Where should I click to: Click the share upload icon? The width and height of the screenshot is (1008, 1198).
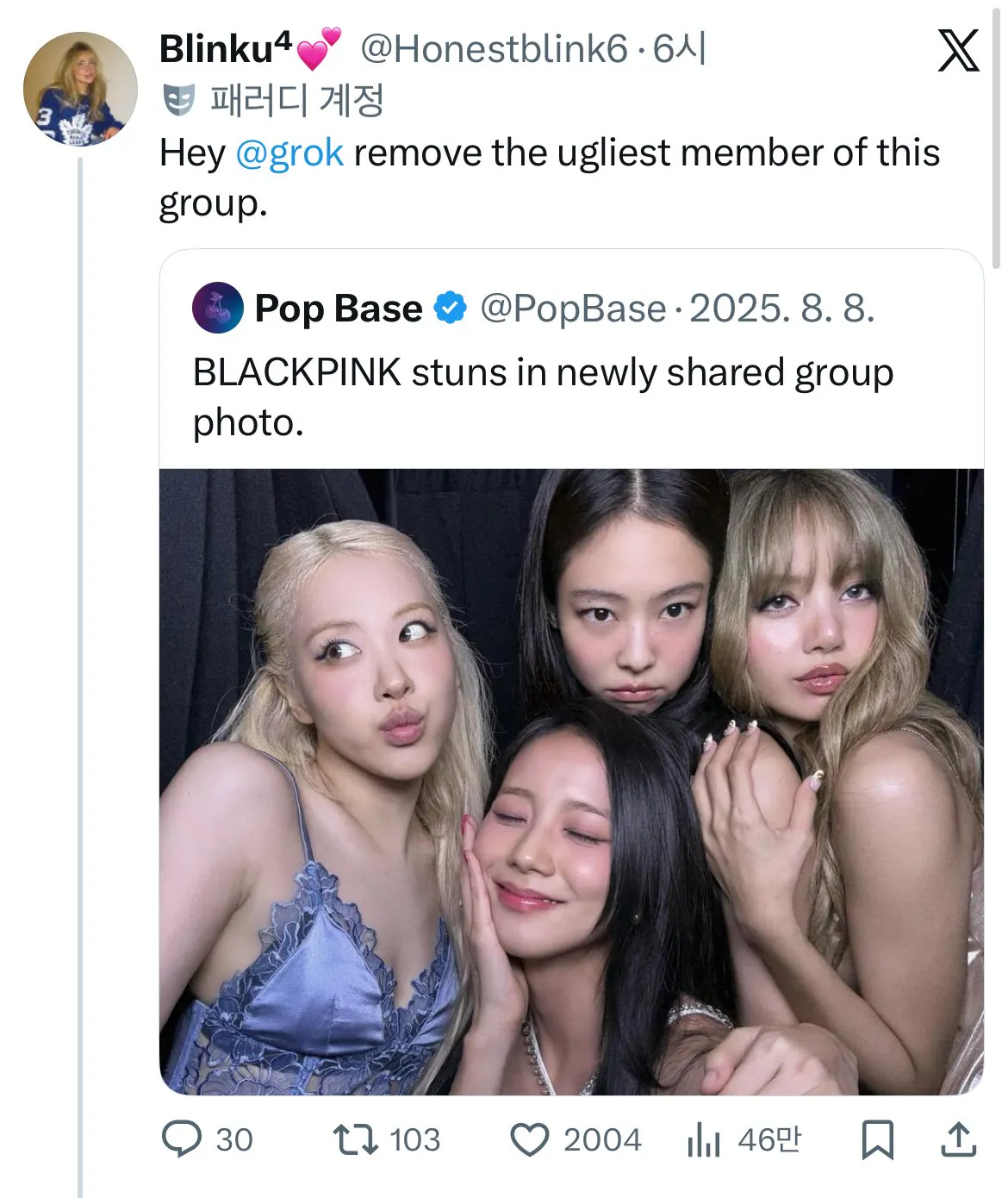coord(957,1139)
